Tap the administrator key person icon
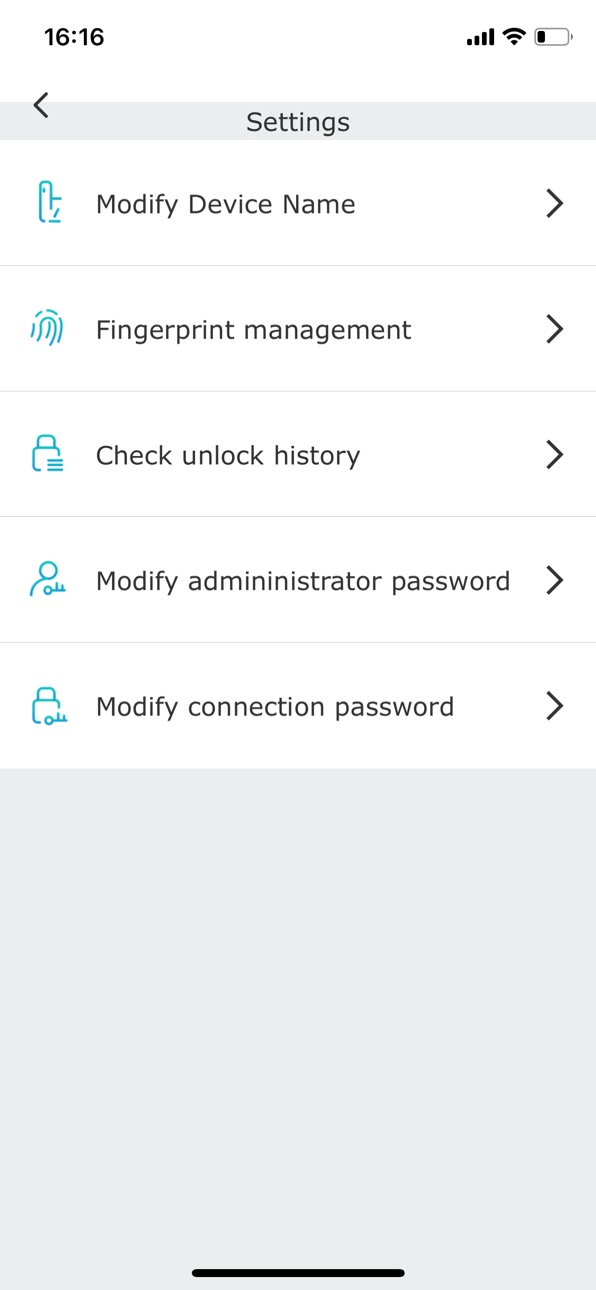The height and width of the screenshot is (1290, 596). 48,580
